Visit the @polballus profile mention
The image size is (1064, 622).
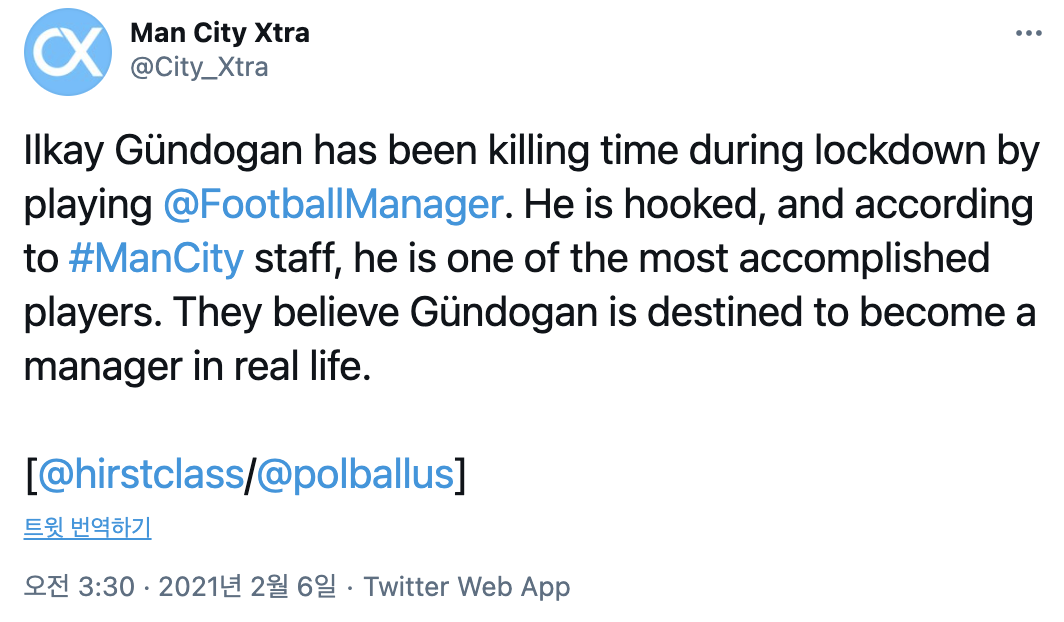click(355, 473)
